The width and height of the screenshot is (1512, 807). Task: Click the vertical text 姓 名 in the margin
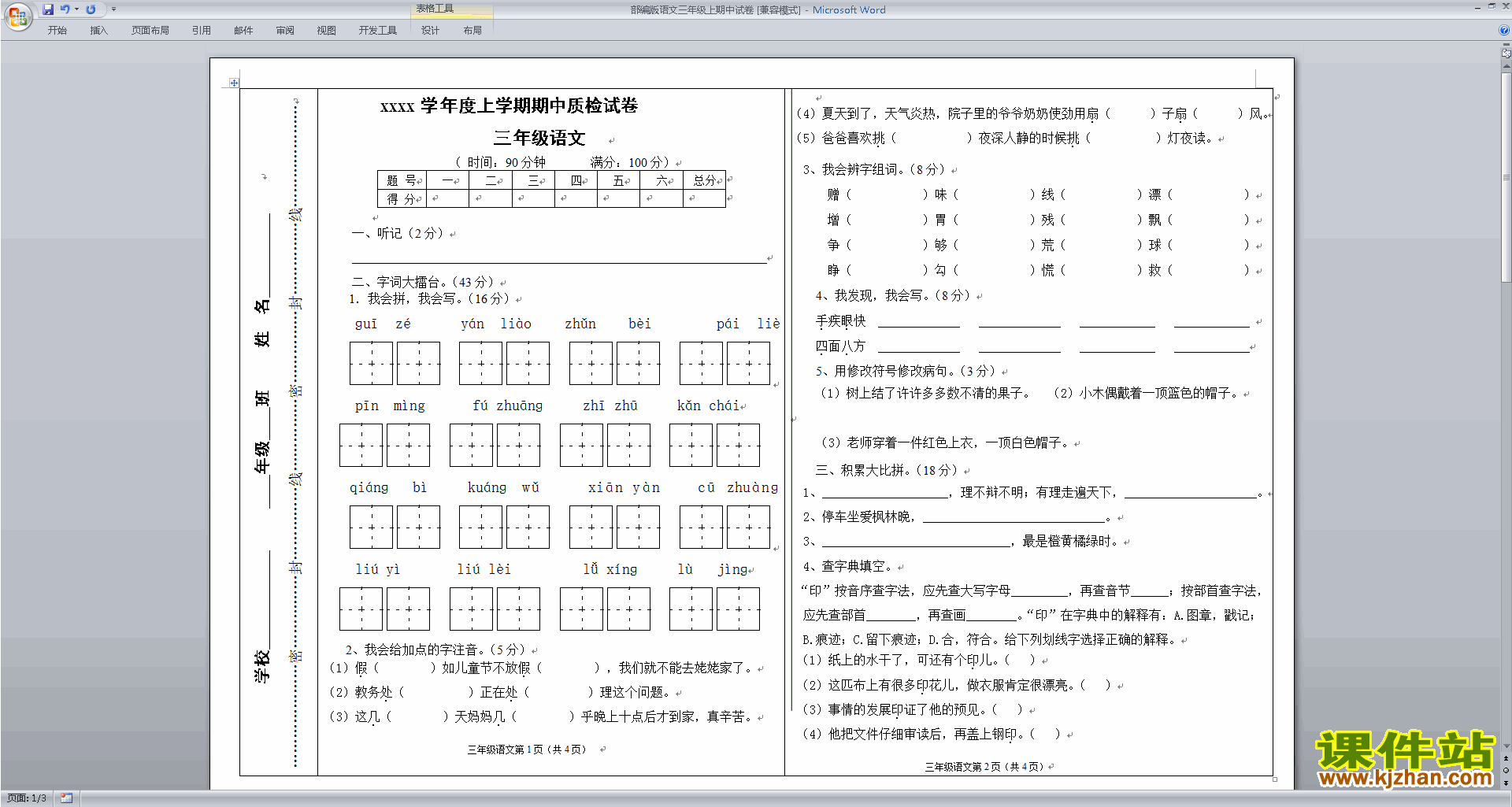(x=262, y=323)
